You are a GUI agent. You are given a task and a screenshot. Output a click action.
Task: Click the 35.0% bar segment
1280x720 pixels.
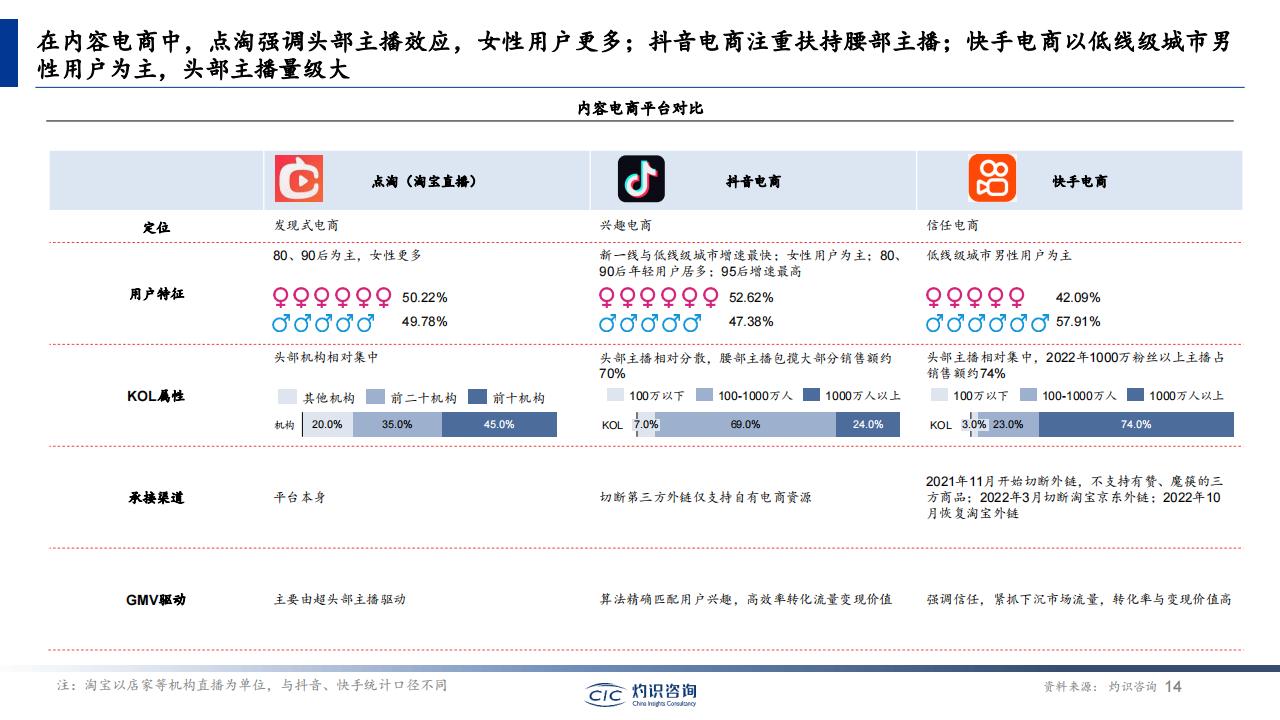click(397, 424)
